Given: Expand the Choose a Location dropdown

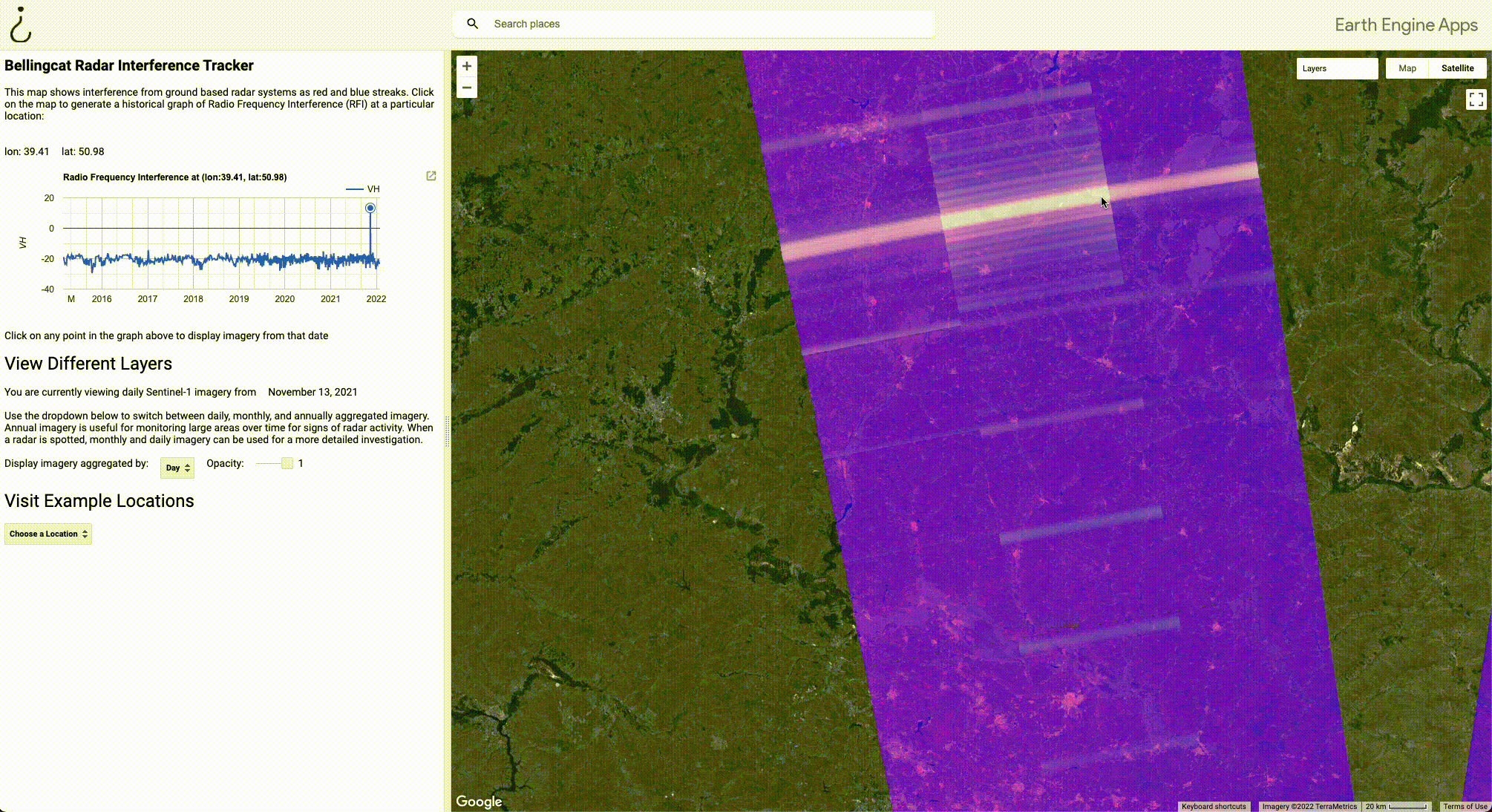Looking at the screenshot, I should [x=48, y=534].
